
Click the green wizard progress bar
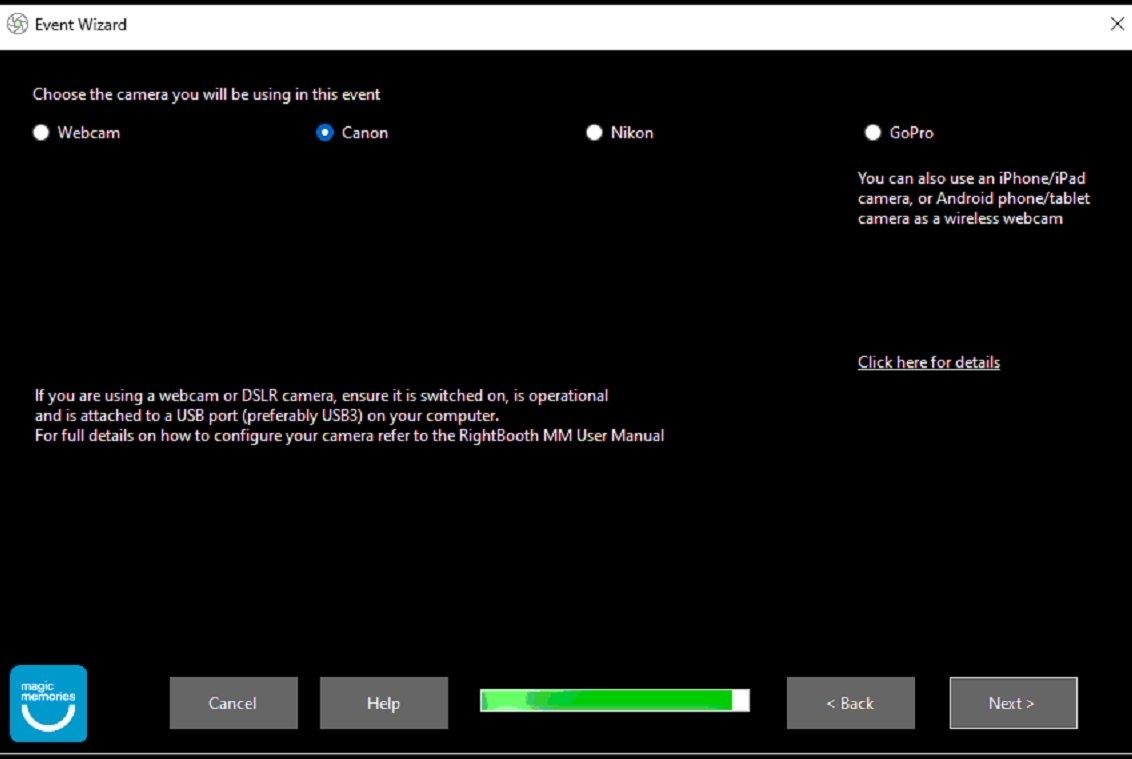coord(614,701)
